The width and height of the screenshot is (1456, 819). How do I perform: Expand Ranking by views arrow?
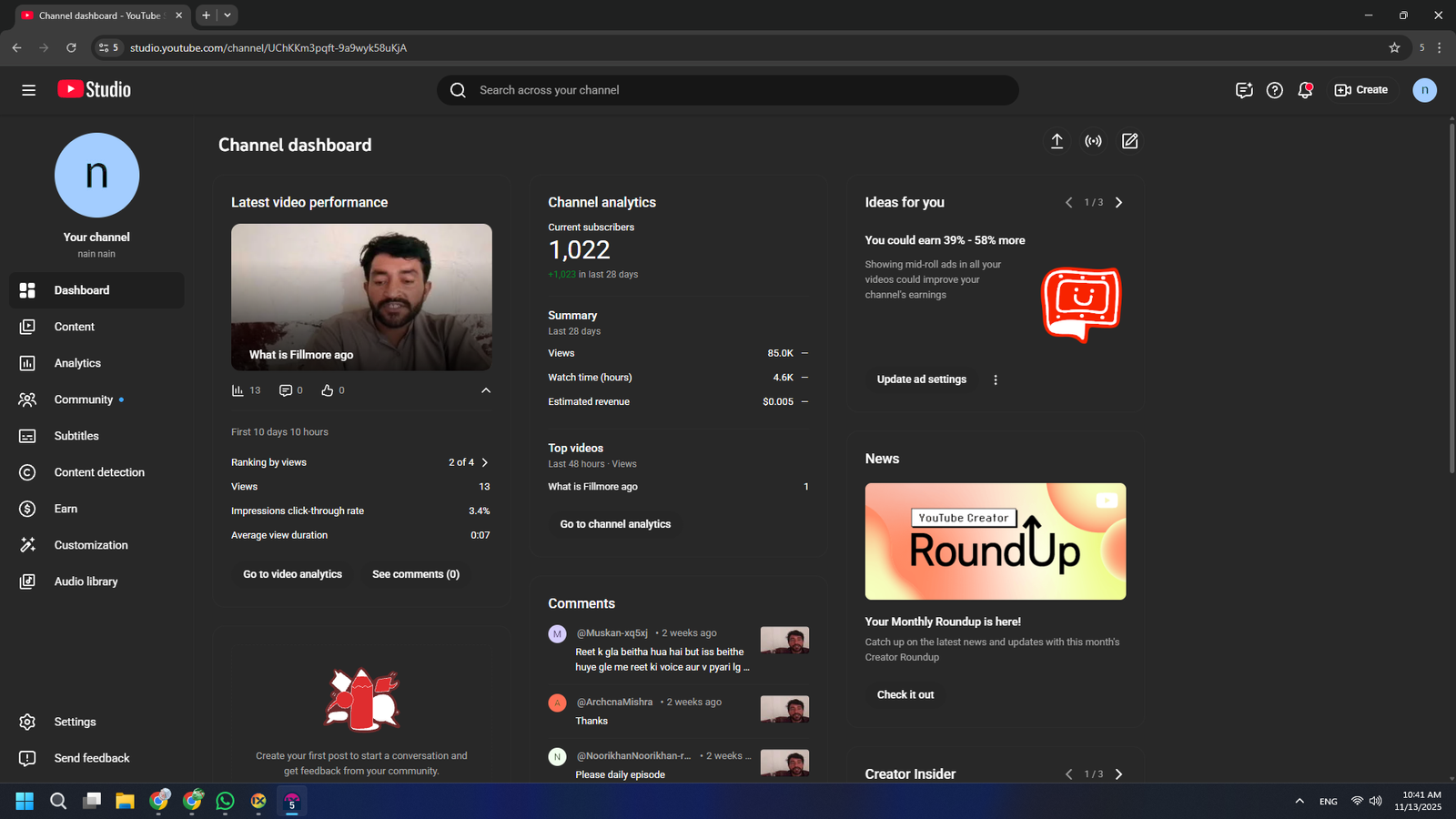click(x=485, y=462)
